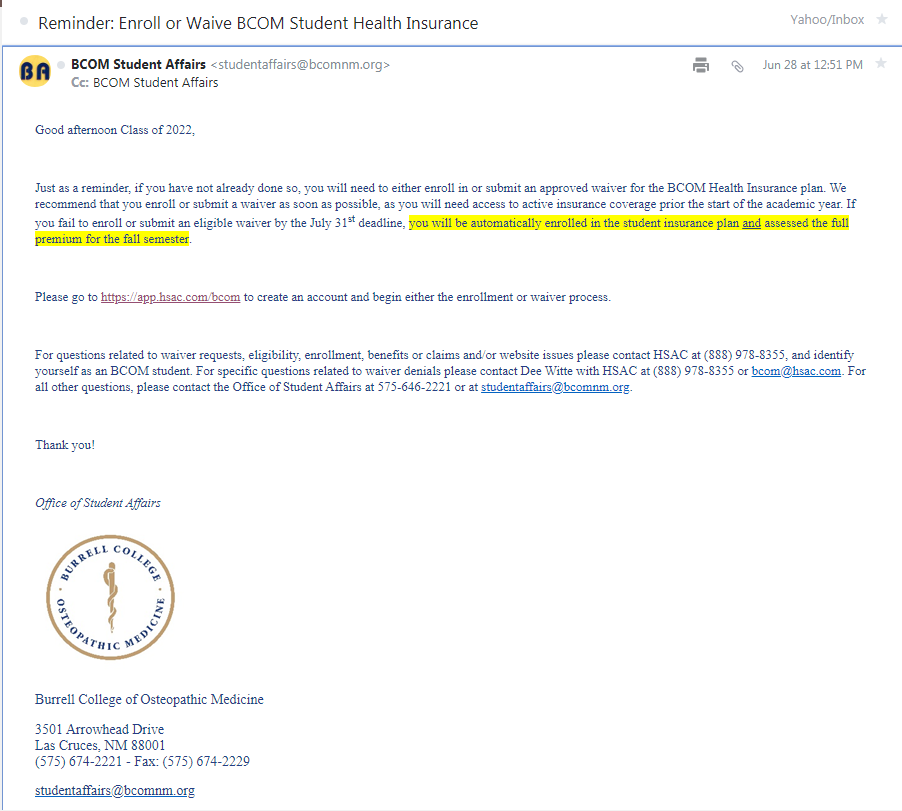Click the Jun 28 at 12:51 PM timestamp

point(812,65)
